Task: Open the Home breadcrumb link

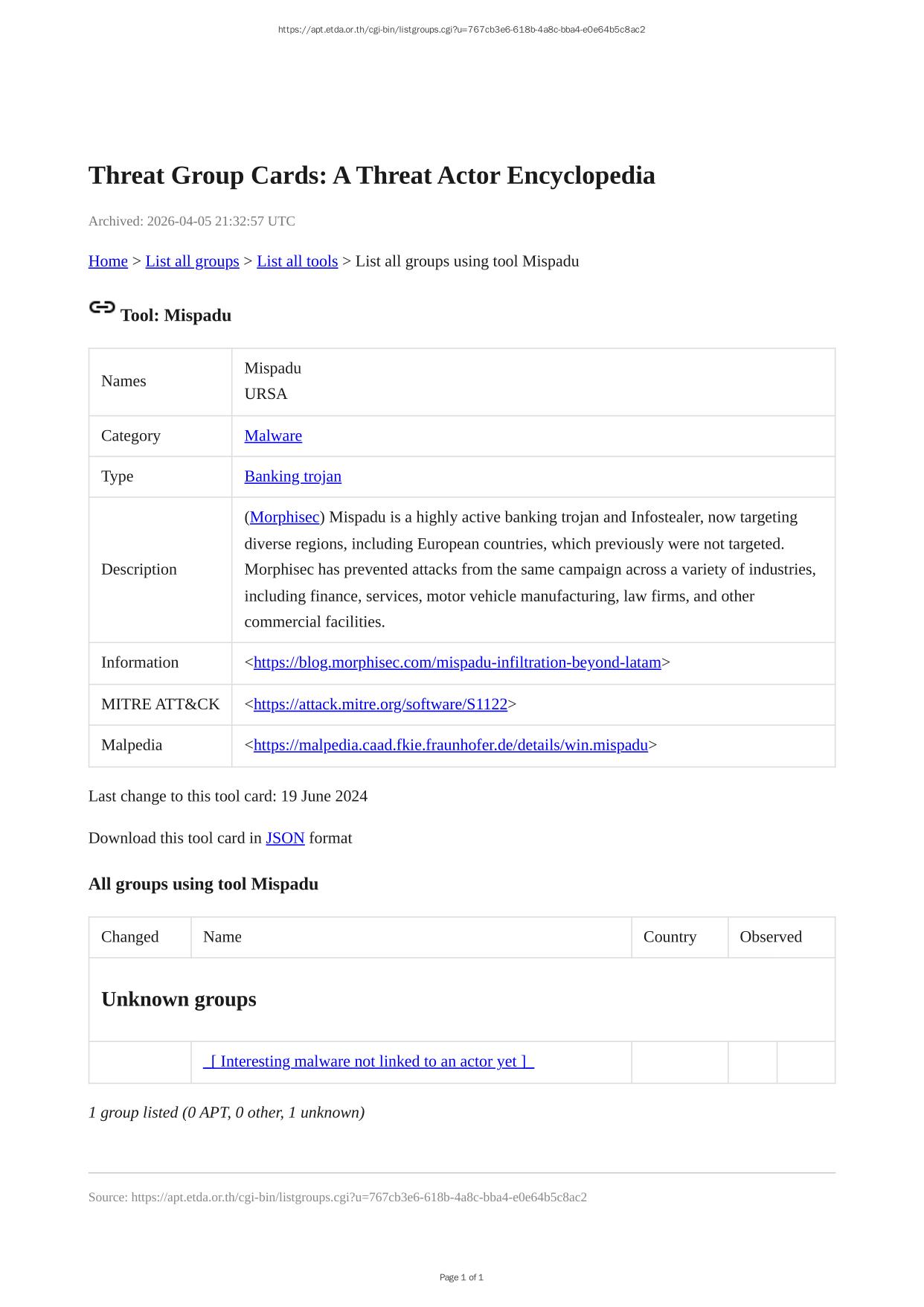Action: click(108, 261)
